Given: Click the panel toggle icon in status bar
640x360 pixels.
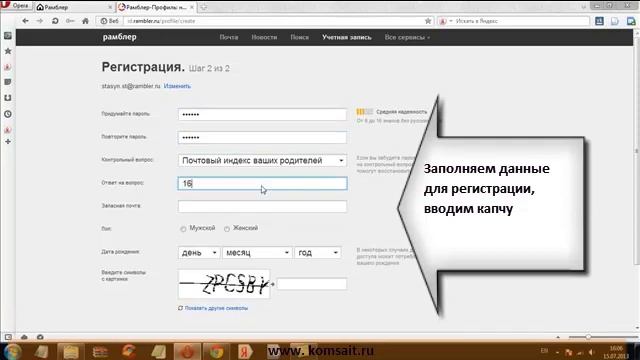Looking at the screenshot, I should coord(8,337).
